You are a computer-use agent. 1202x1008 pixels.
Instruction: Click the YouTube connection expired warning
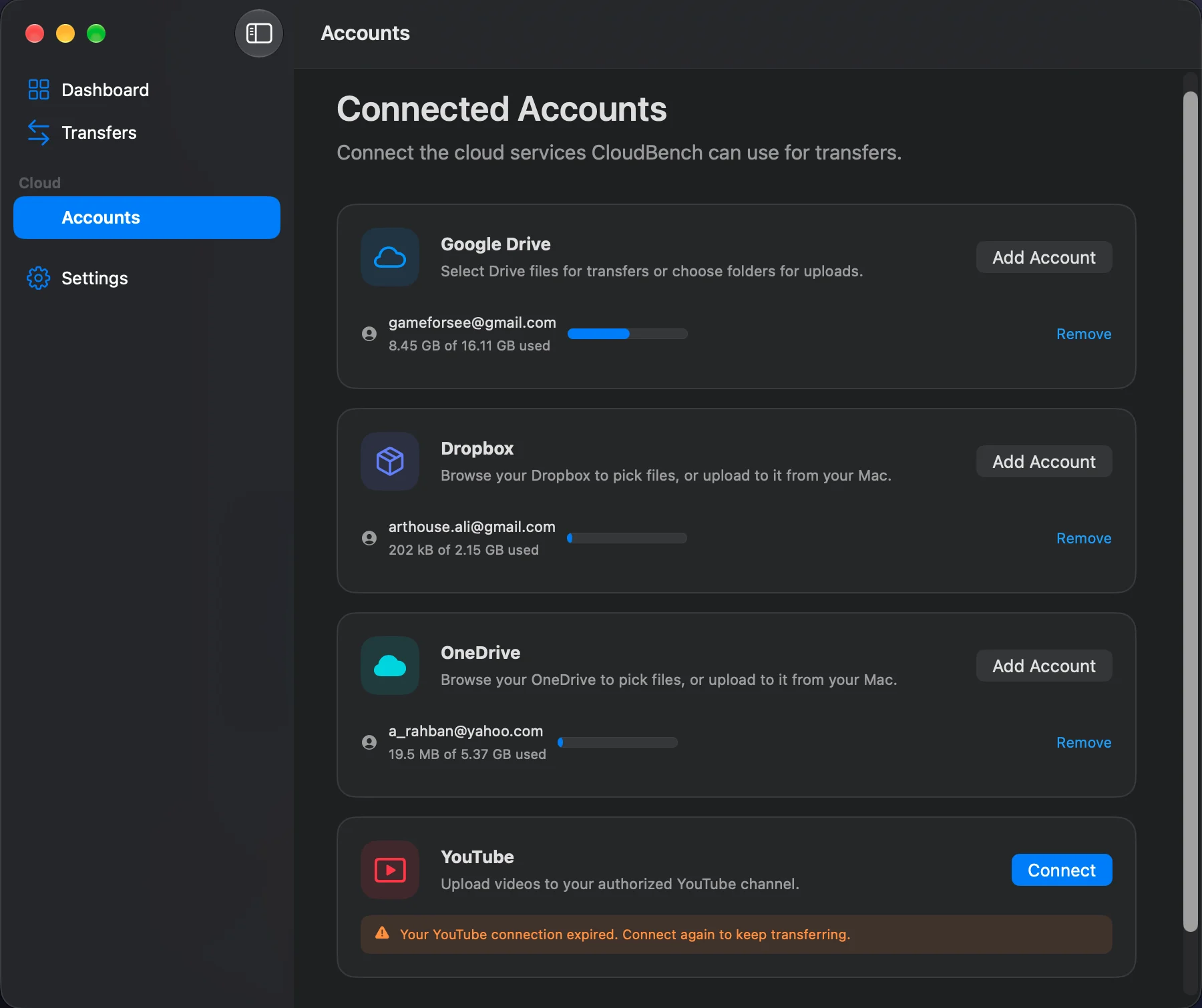pos(737,934)
